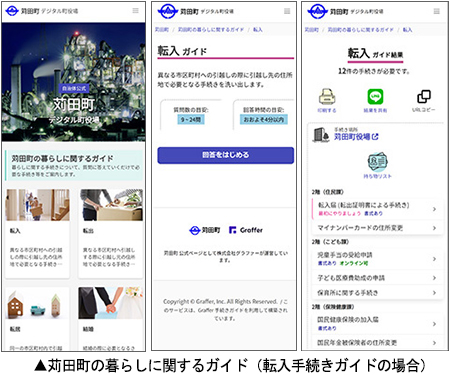450x375 pixels.
Task: Click 12件の手続きが必要です text
Action: coord(374,71)
